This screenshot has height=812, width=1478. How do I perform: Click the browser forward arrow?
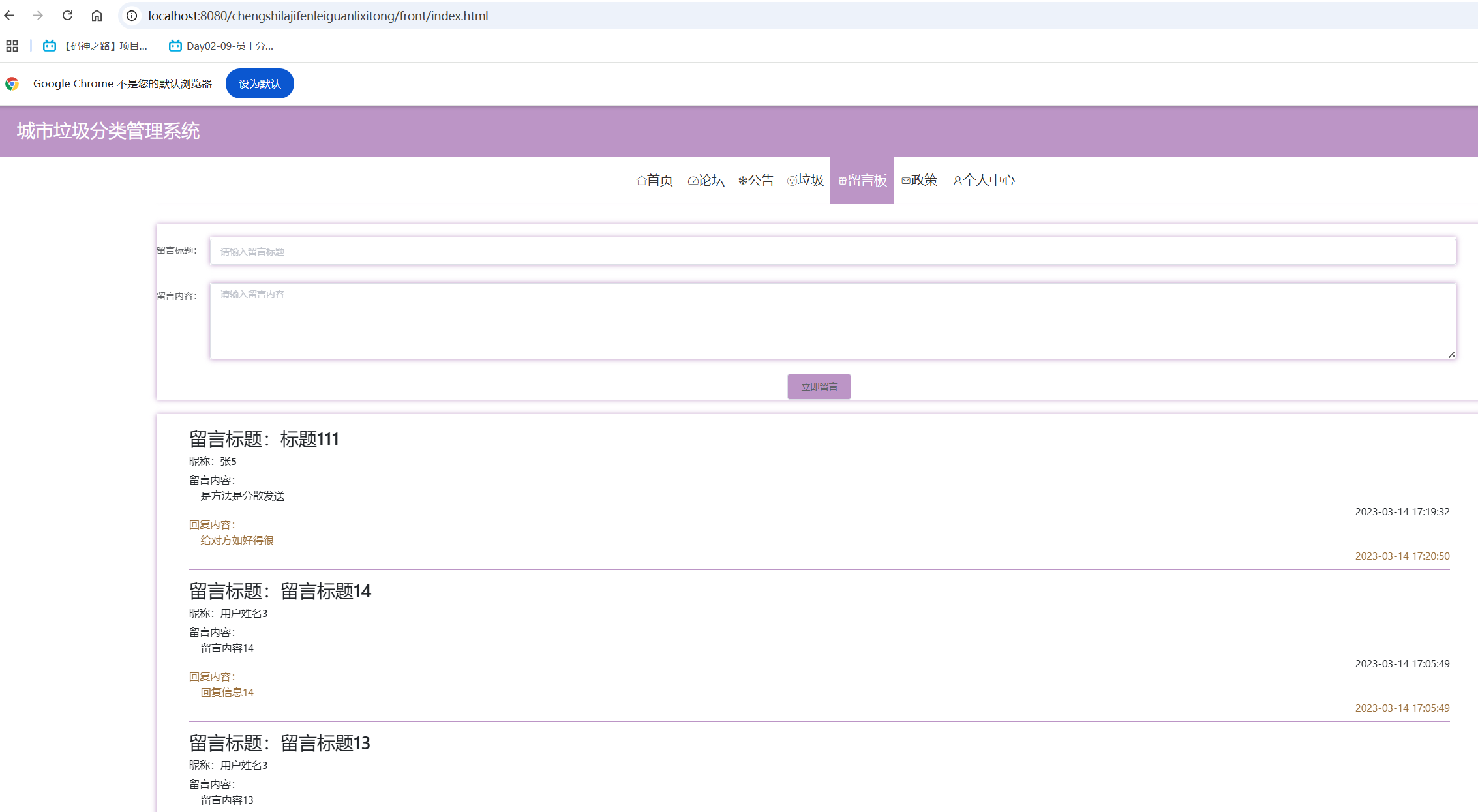[x=38, y=16]
